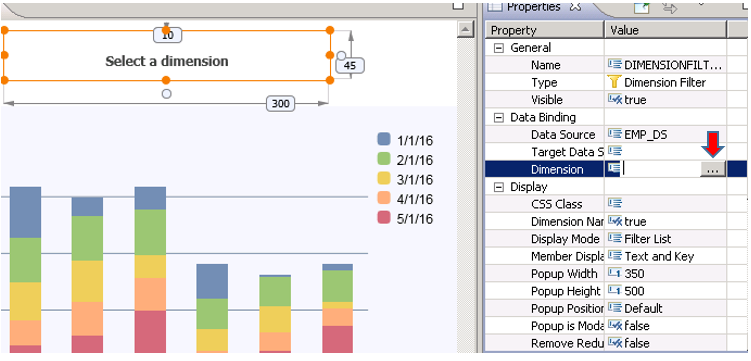Click the Visible true boolean icon
Image resolution: width=751 pixels, height=361 pixels.
click(x=614, y=100)
